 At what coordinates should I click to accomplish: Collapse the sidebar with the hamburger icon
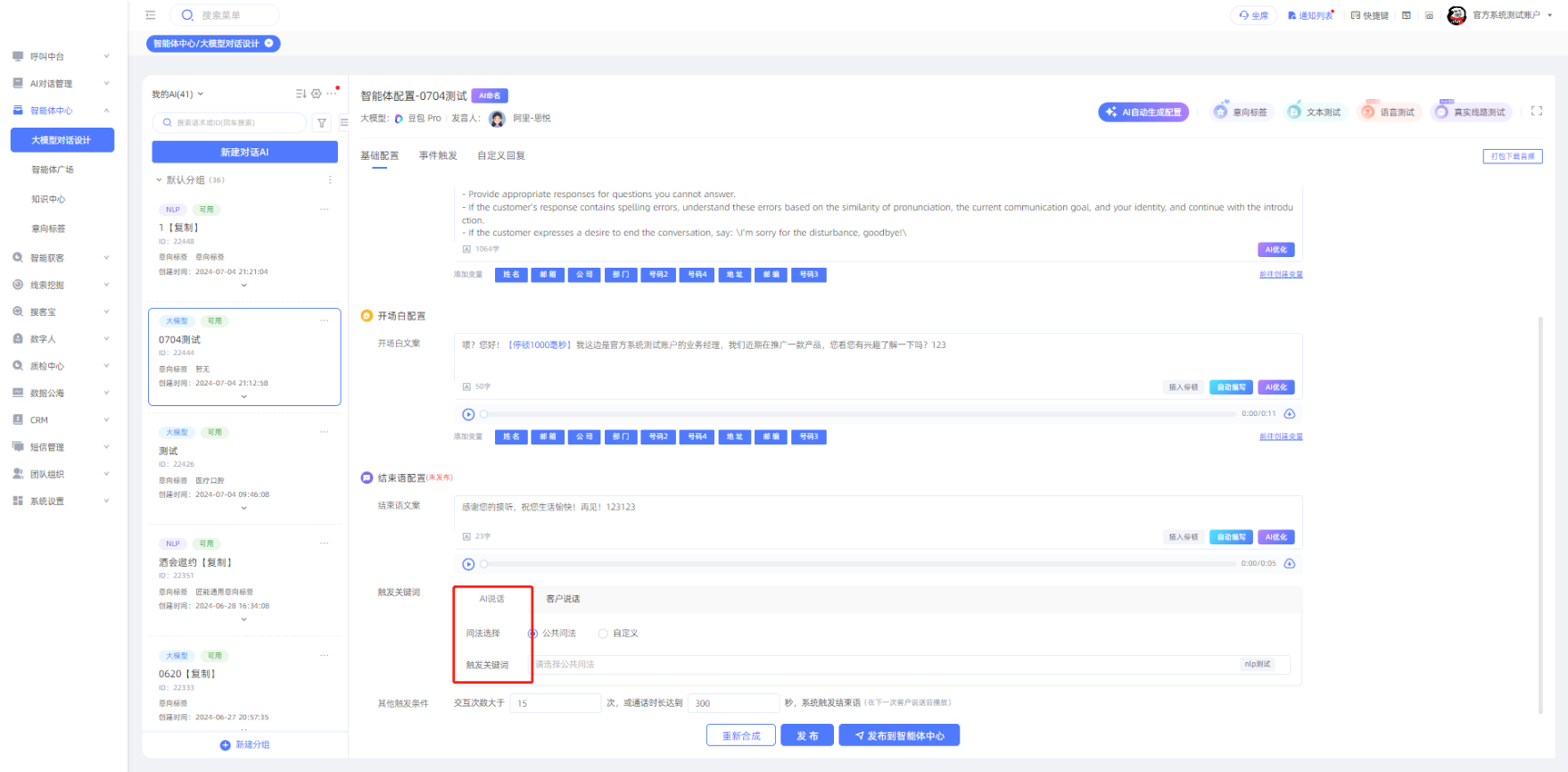click(151, 15)
